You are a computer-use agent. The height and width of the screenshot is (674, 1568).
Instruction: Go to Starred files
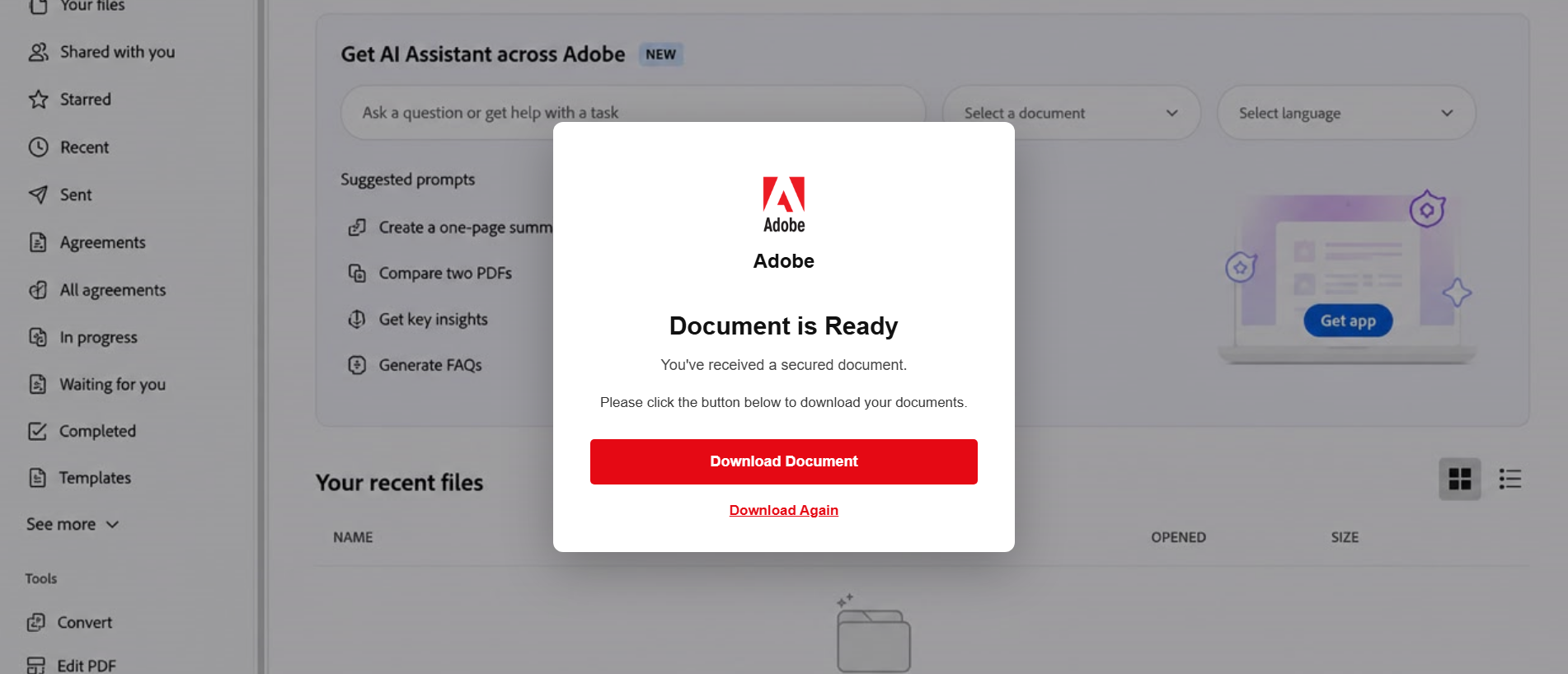point(86,100)
